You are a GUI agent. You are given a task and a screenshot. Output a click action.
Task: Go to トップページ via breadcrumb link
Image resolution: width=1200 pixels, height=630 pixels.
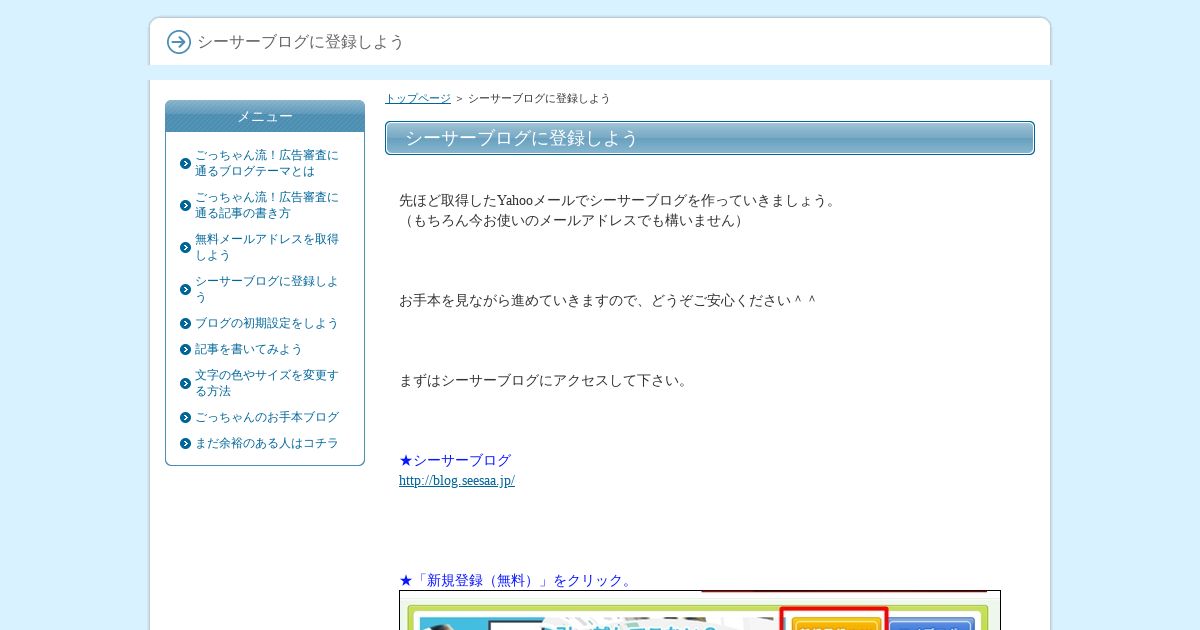[418, 98]
